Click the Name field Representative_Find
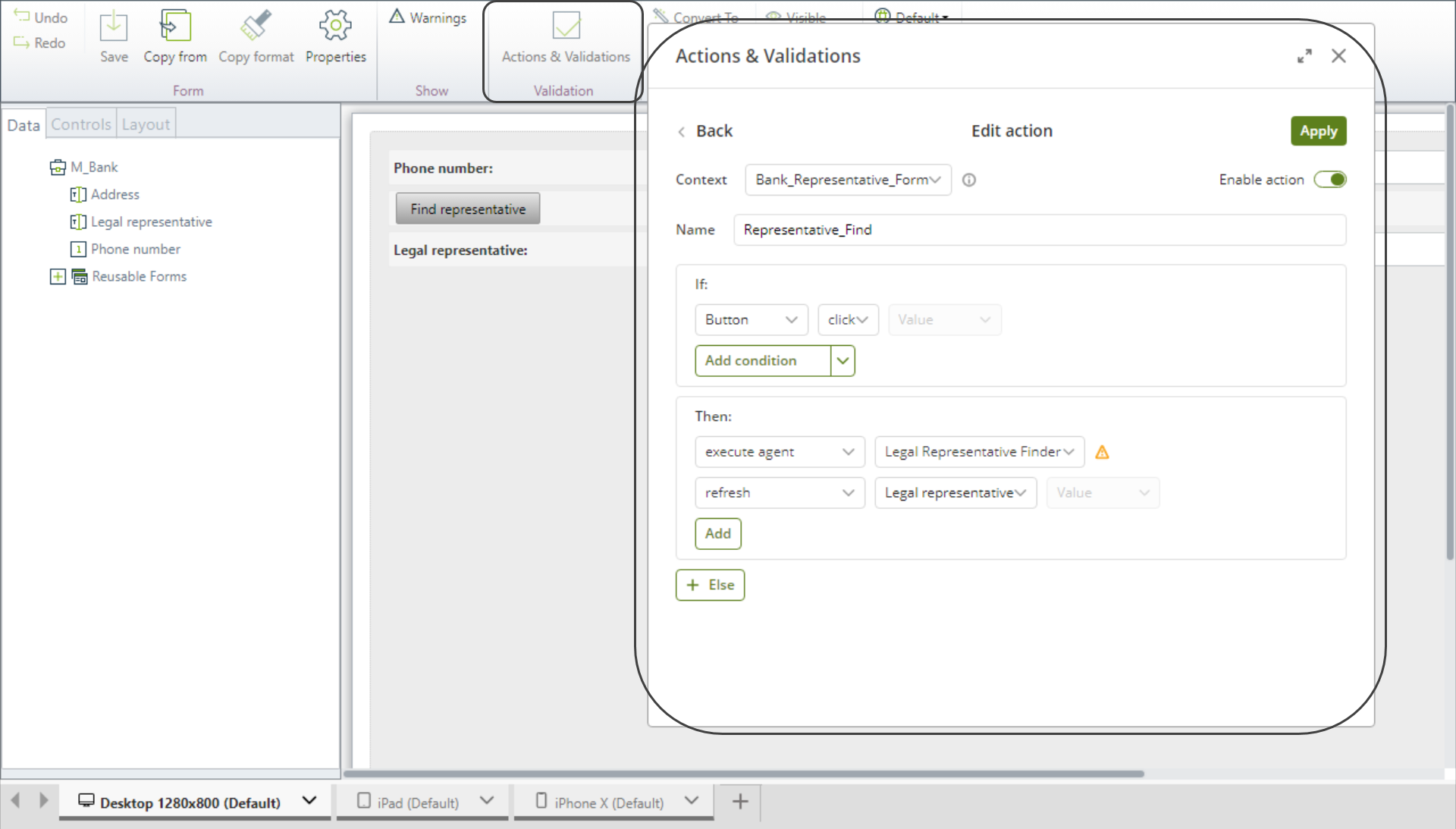 [x=1039, y=230]
